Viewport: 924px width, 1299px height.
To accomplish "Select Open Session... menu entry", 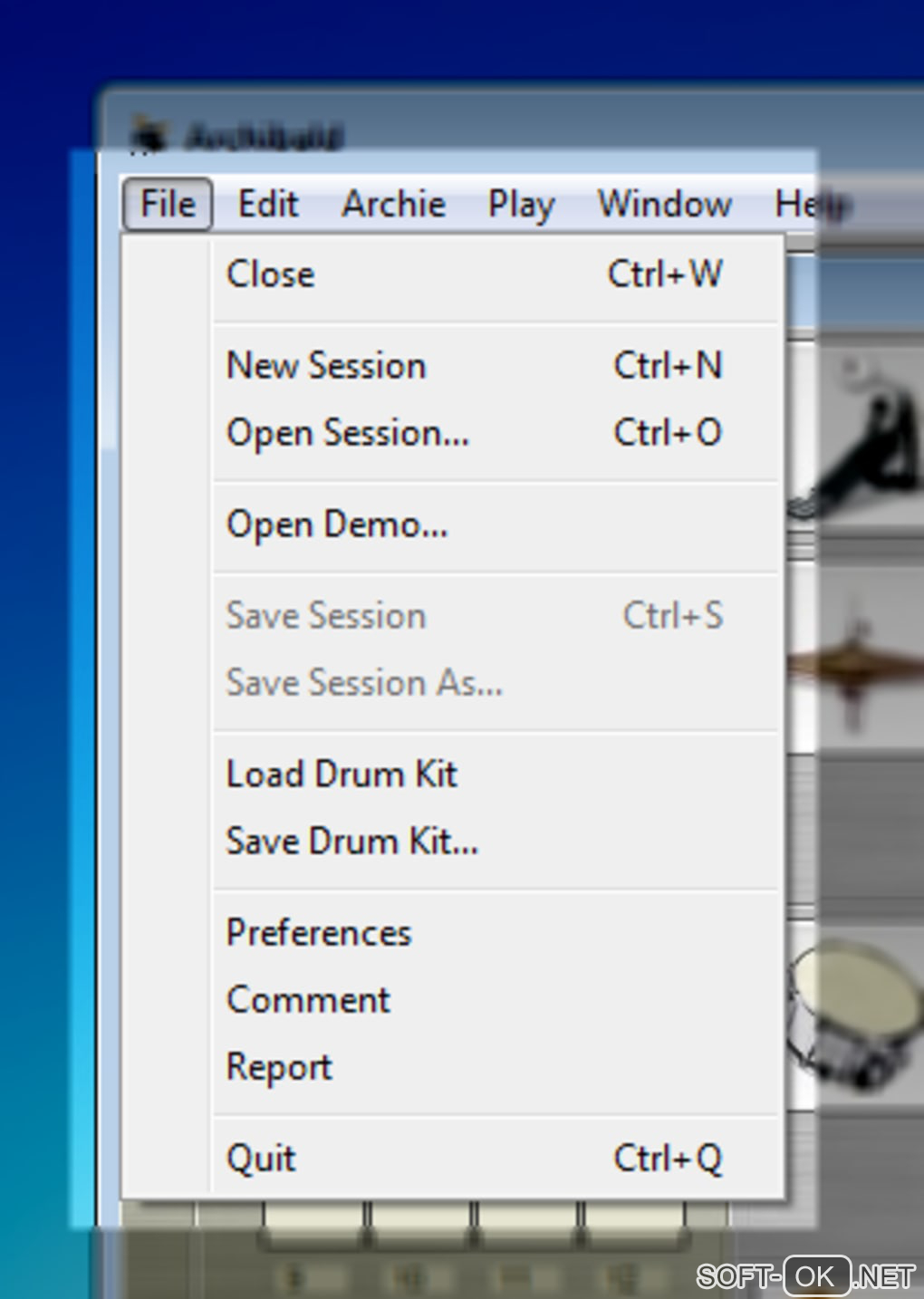I will point(348,433).
